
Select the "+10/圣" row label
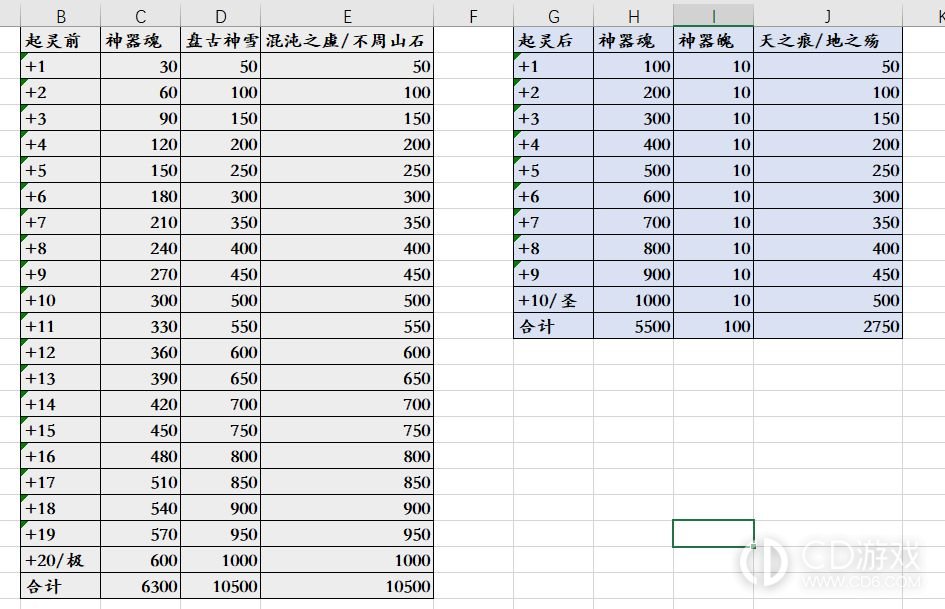pos(553,300)
